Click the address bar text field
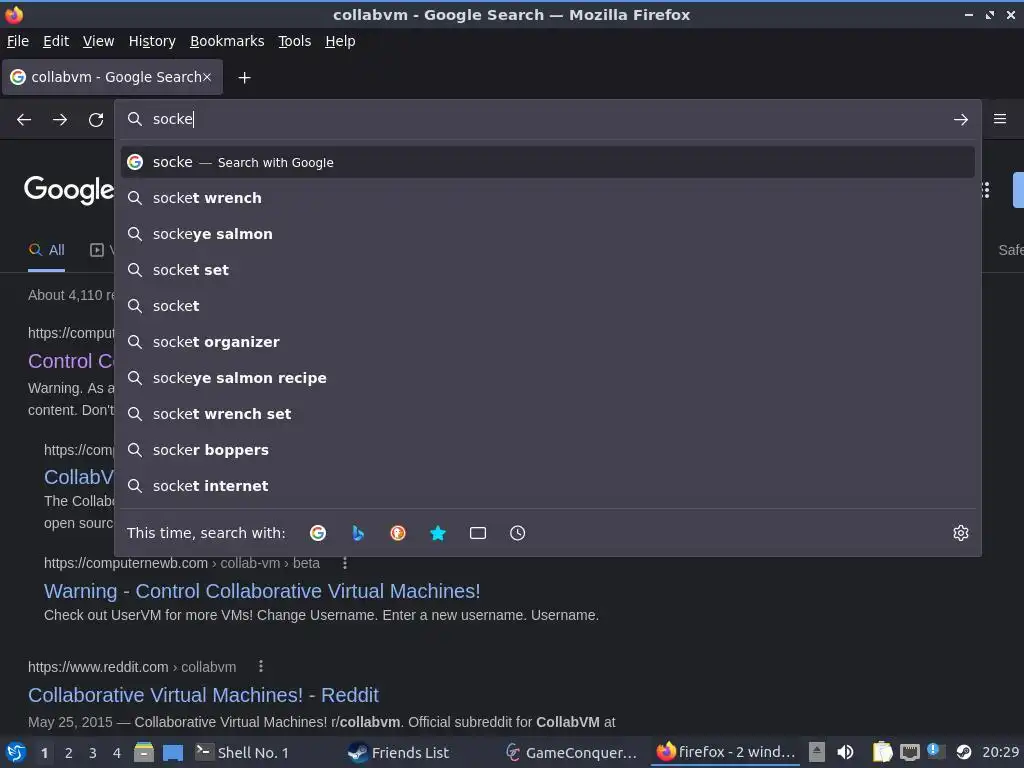 (x=547, y=119)
